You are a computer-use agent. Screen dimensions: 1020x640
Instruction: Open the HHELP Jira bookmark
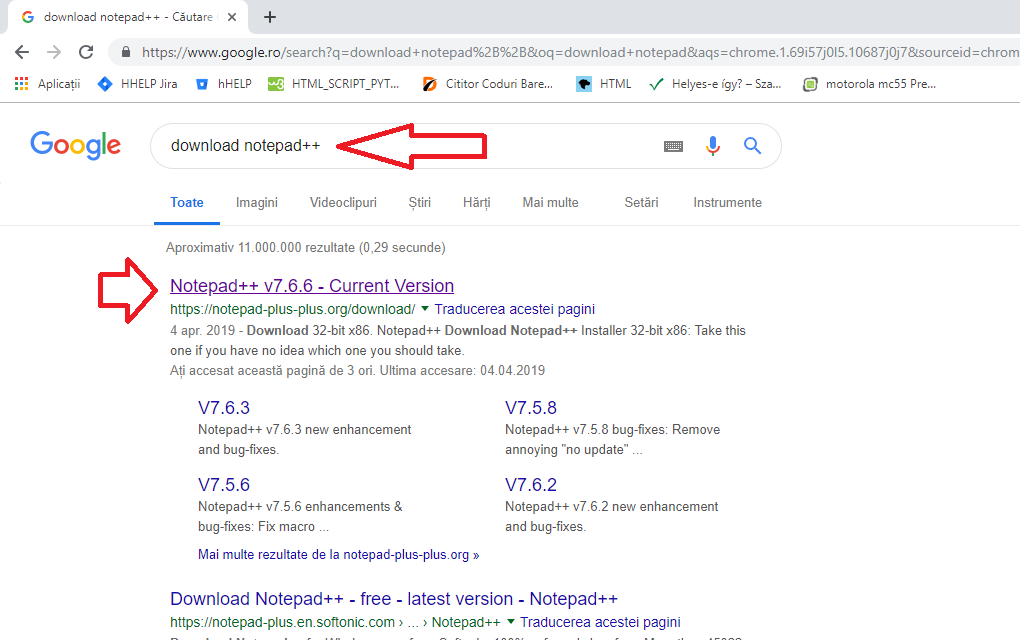pyautogui.click(x=137, y=84)
